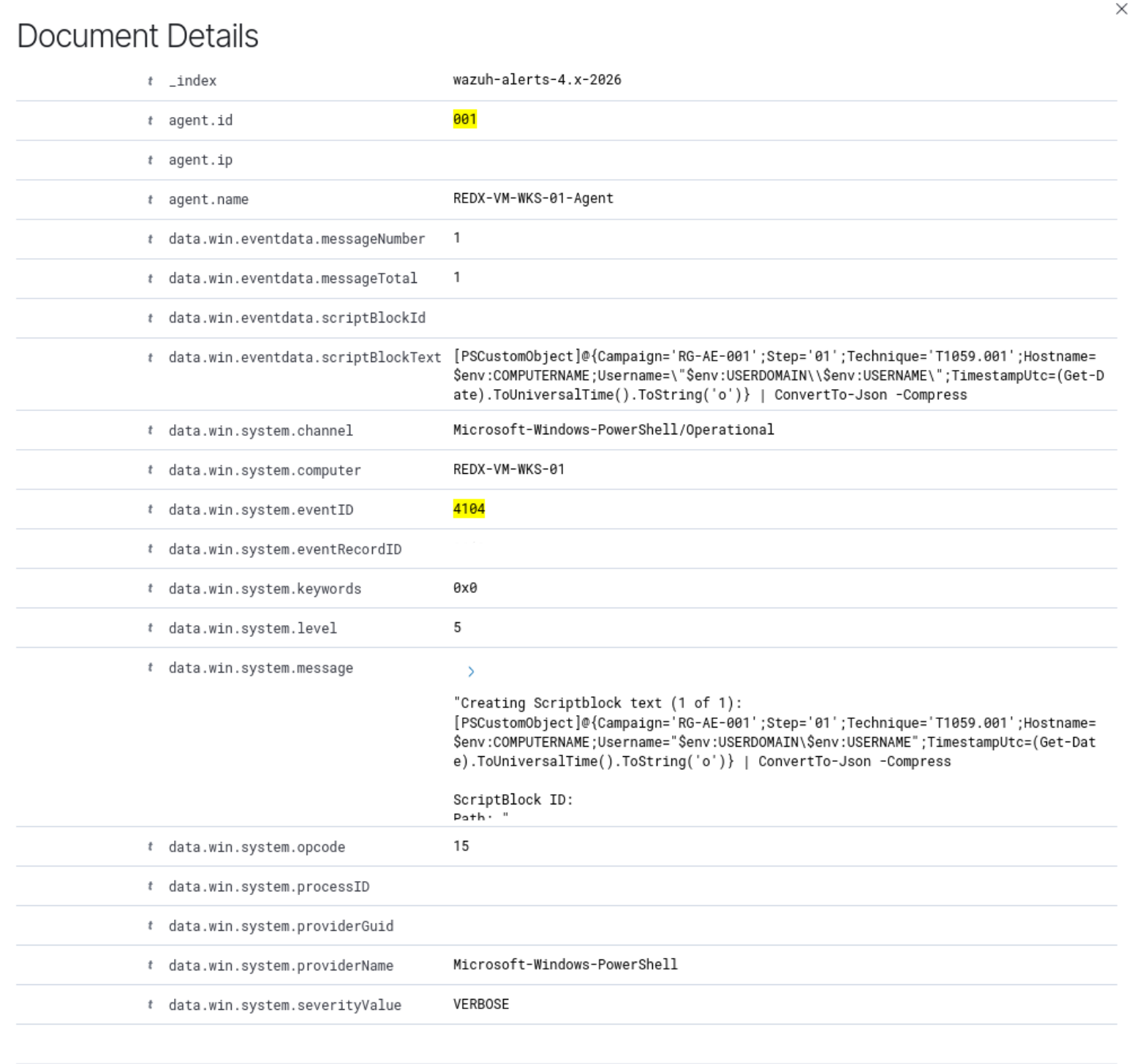
Task: Click the type icon beside data.win.system.processID
Action: [x=150, y=886]
